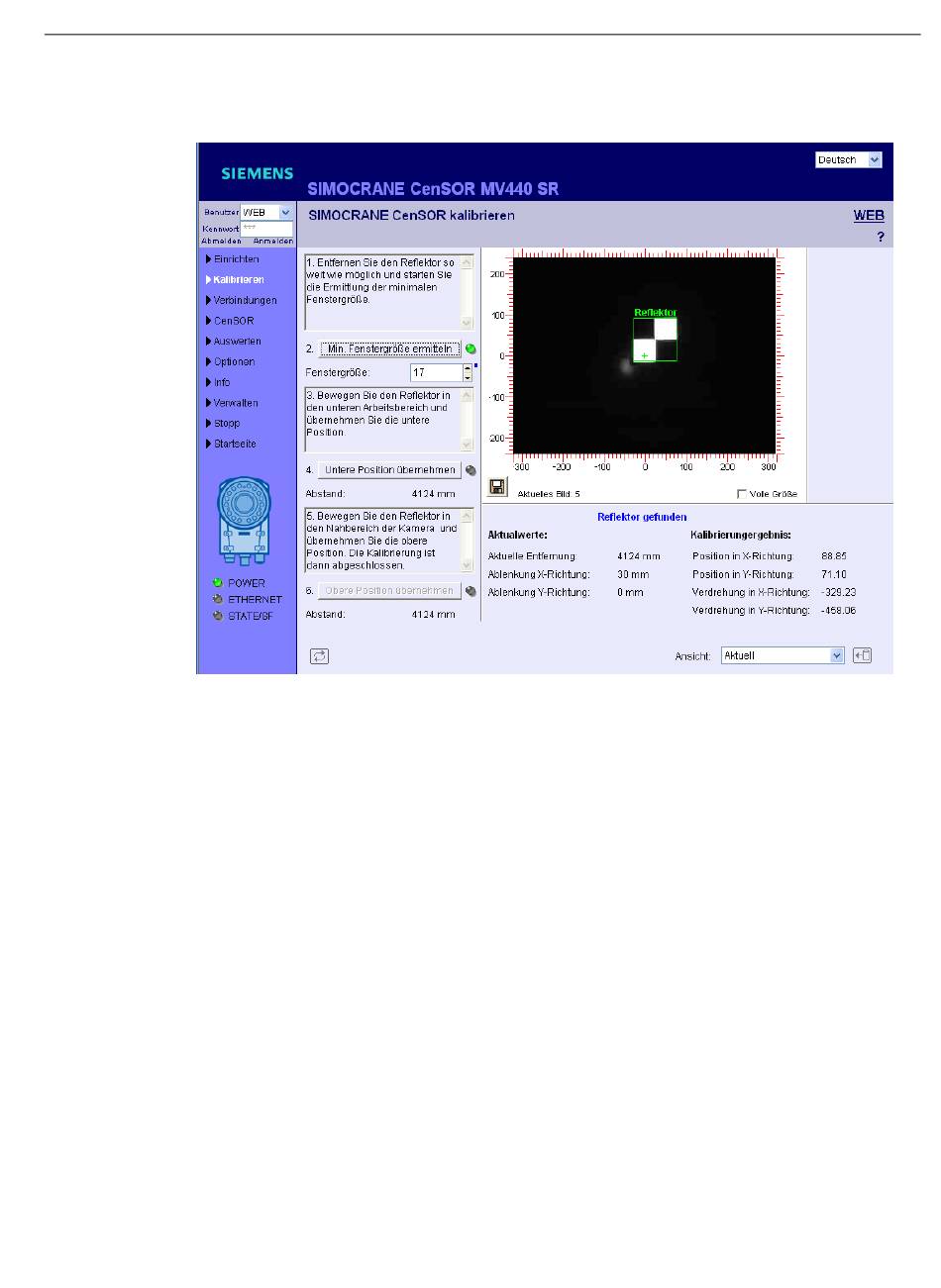The height and width of the screenshot is (1288, 941).
Task: Click scroll-down arrow of step 1 instruction box
Action: [468, 323]
